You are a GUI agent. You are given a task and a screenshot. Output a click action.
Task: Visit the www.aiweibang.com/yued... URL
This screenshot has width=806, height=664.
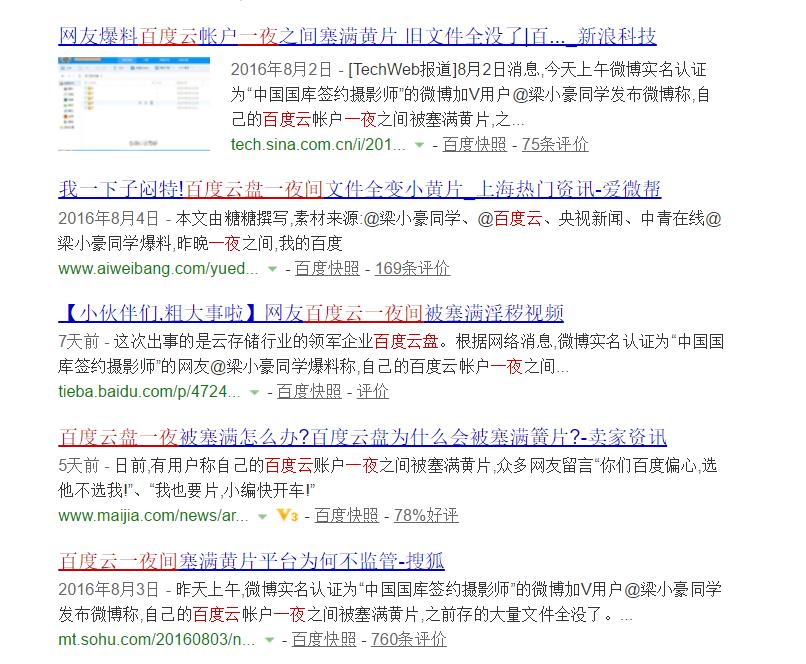(x=158, y=268)
